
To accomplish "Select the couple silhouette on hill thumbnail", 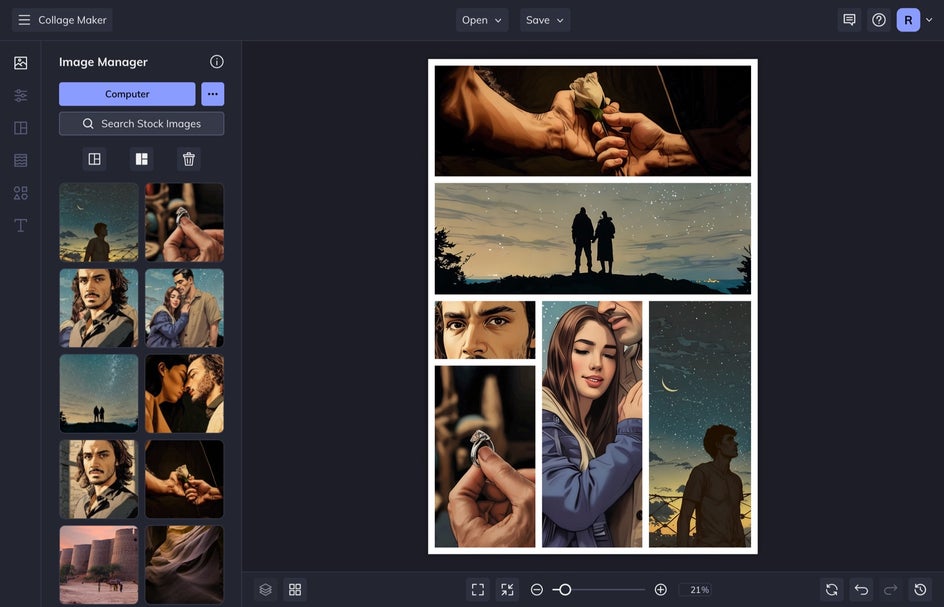I will coord(99,393).
